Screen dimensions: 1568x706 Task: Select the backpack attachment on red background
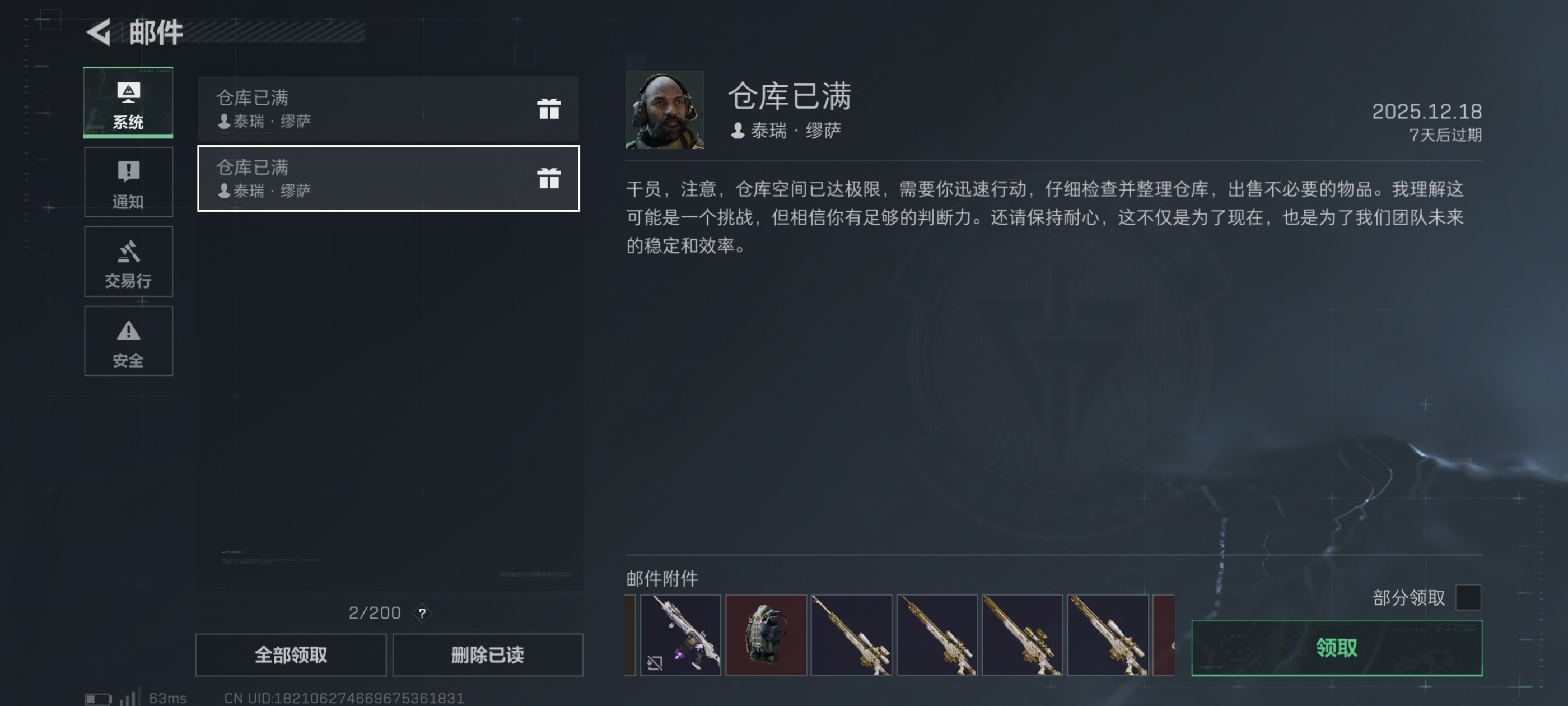point(766,635)
